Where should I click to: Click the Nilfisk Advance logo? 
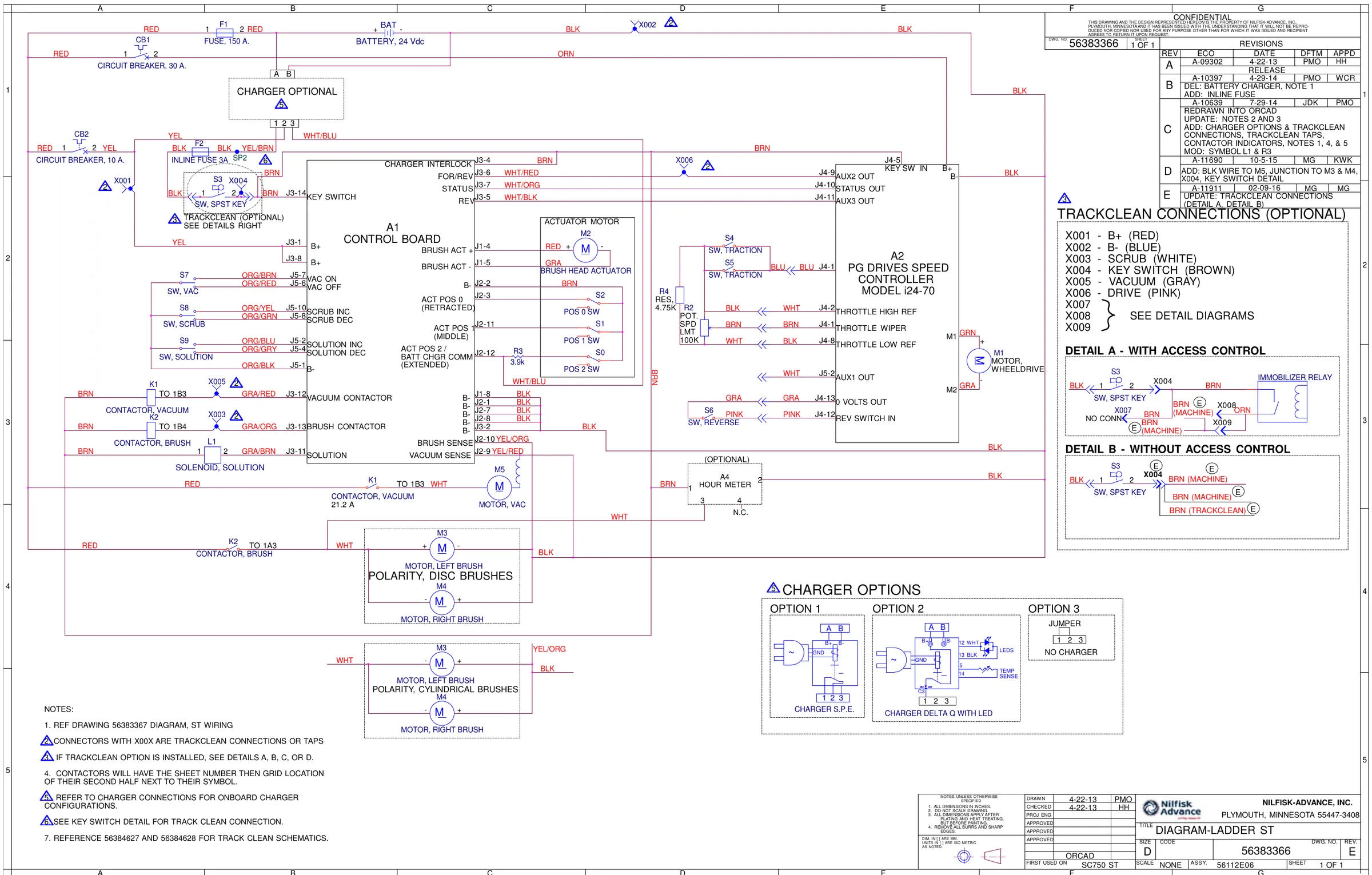coord(1171,808)
